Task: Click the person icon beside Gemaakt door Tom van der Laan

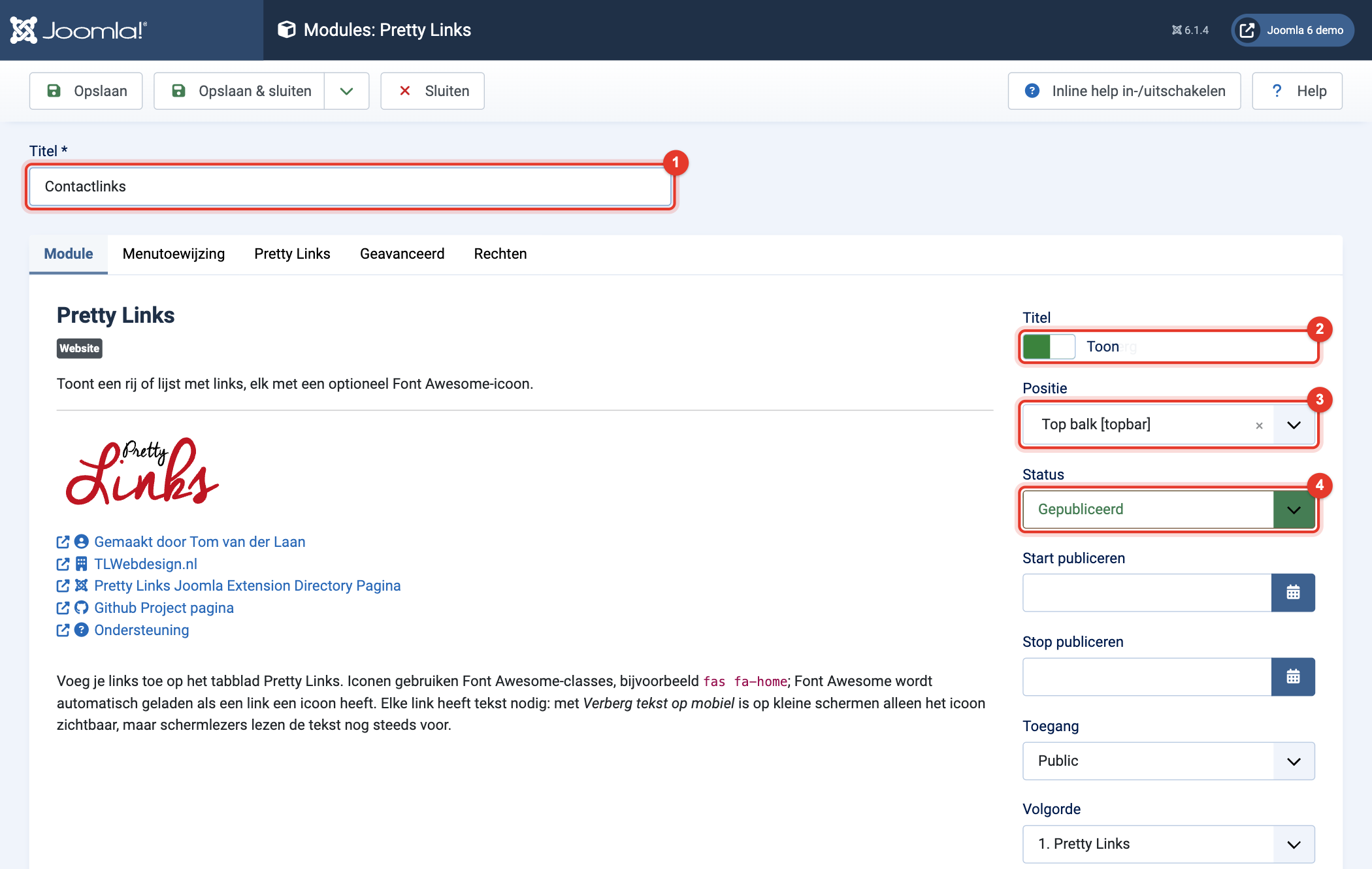Action: (x=82, y=542)
